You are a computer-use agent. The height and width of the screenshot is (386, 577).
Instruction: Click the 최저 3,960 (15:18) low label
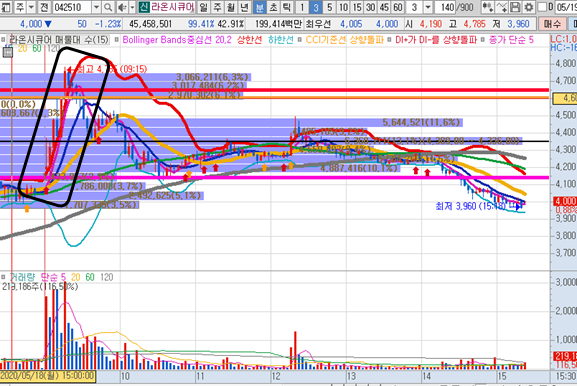click(471, 206)
